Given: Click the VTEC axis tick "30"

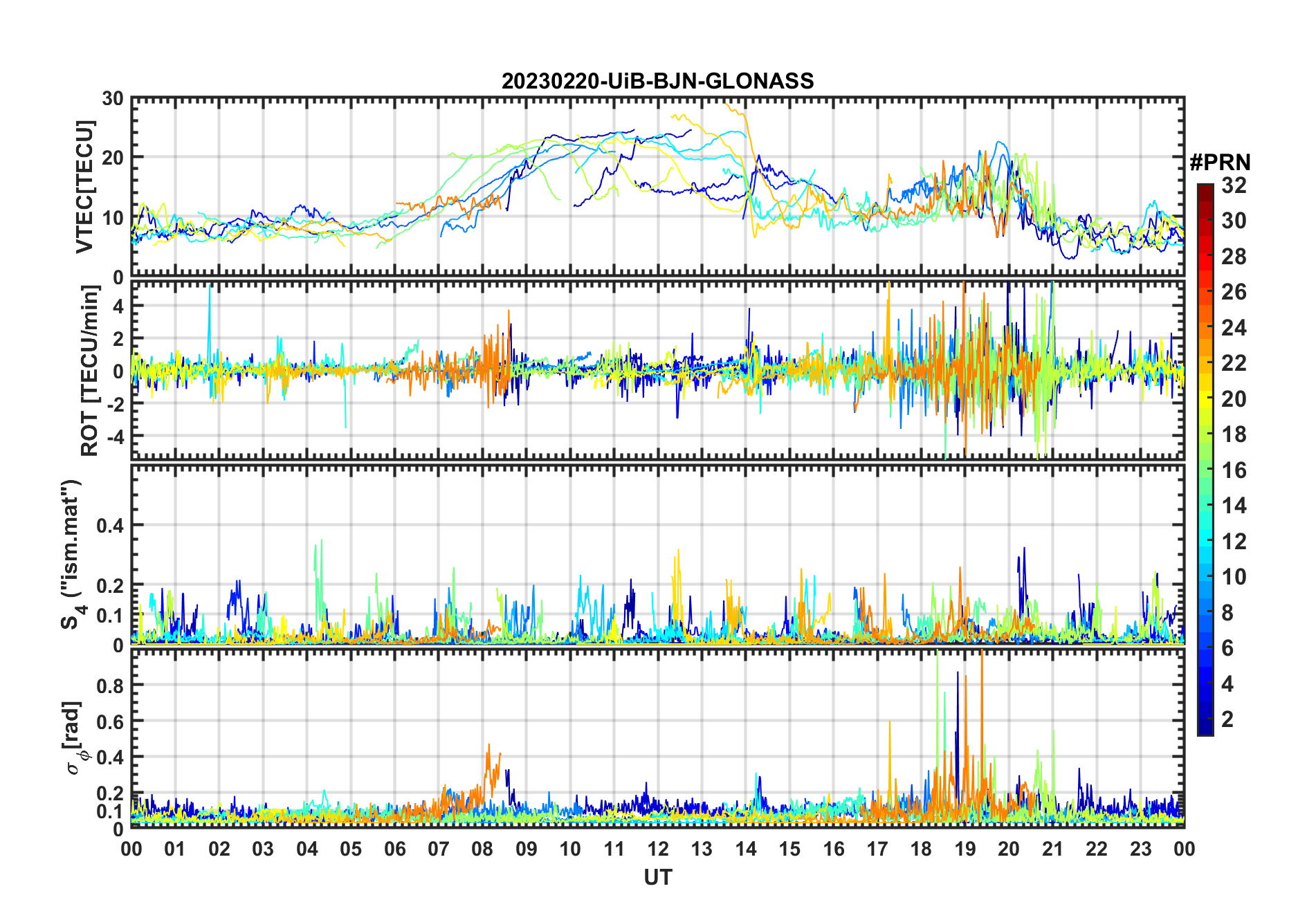Looking at the screenshot, I should tap(113, 99).
